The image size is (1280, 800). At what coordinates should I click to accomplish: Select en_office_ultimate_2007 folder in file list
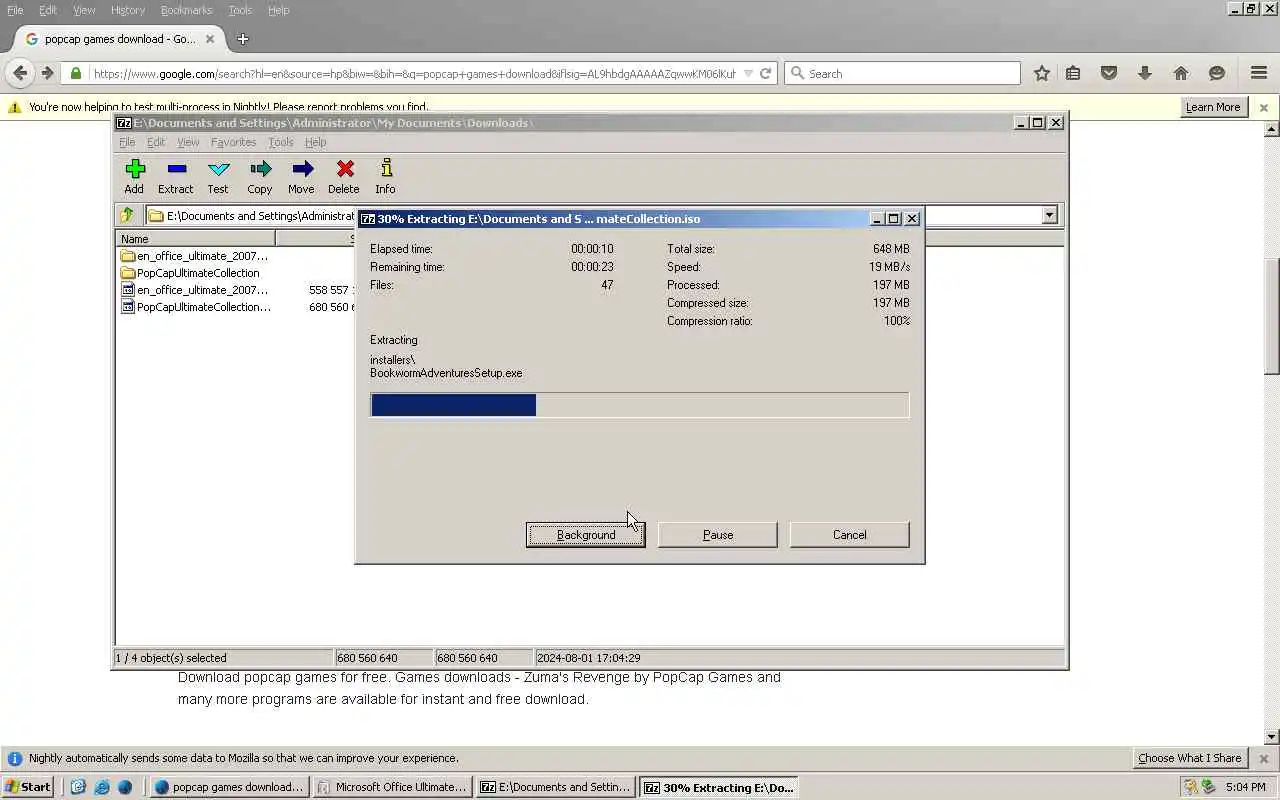[x=194, y=256]
